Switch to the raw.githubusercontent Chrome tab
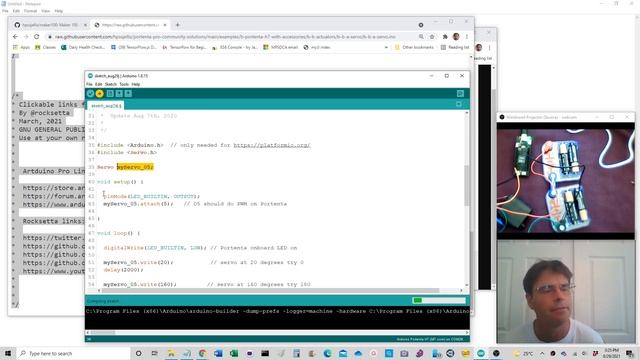640x360 pixels. tap(131, 25)
